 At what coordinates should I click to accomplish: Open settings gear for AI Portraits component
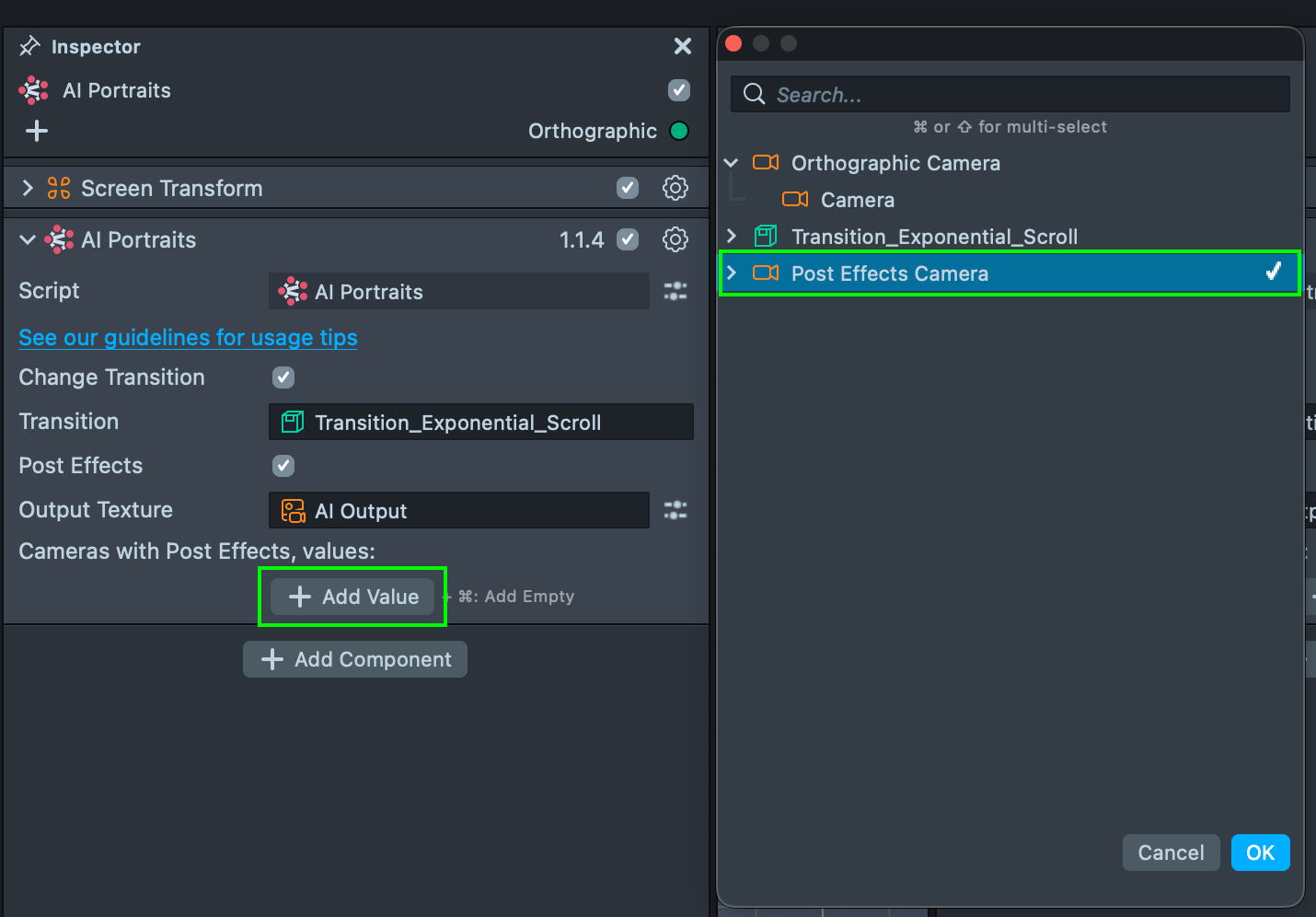pyautogui.click(x=675, y=239)
